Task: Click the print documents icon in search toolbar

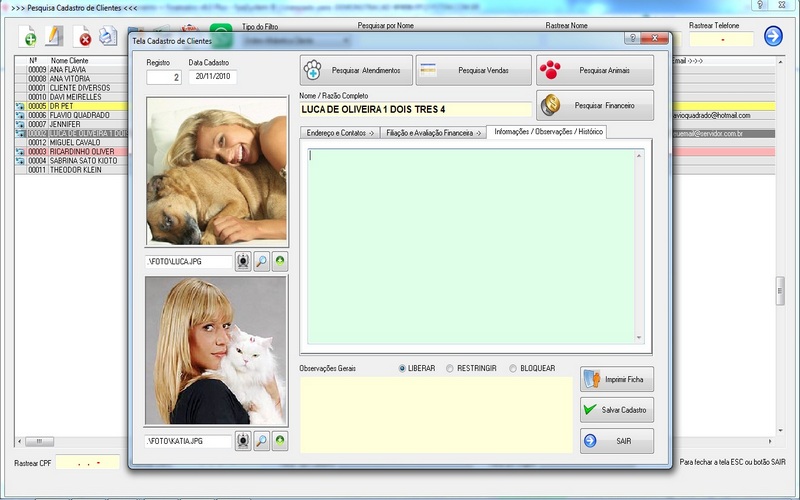Action: point(108,36)
